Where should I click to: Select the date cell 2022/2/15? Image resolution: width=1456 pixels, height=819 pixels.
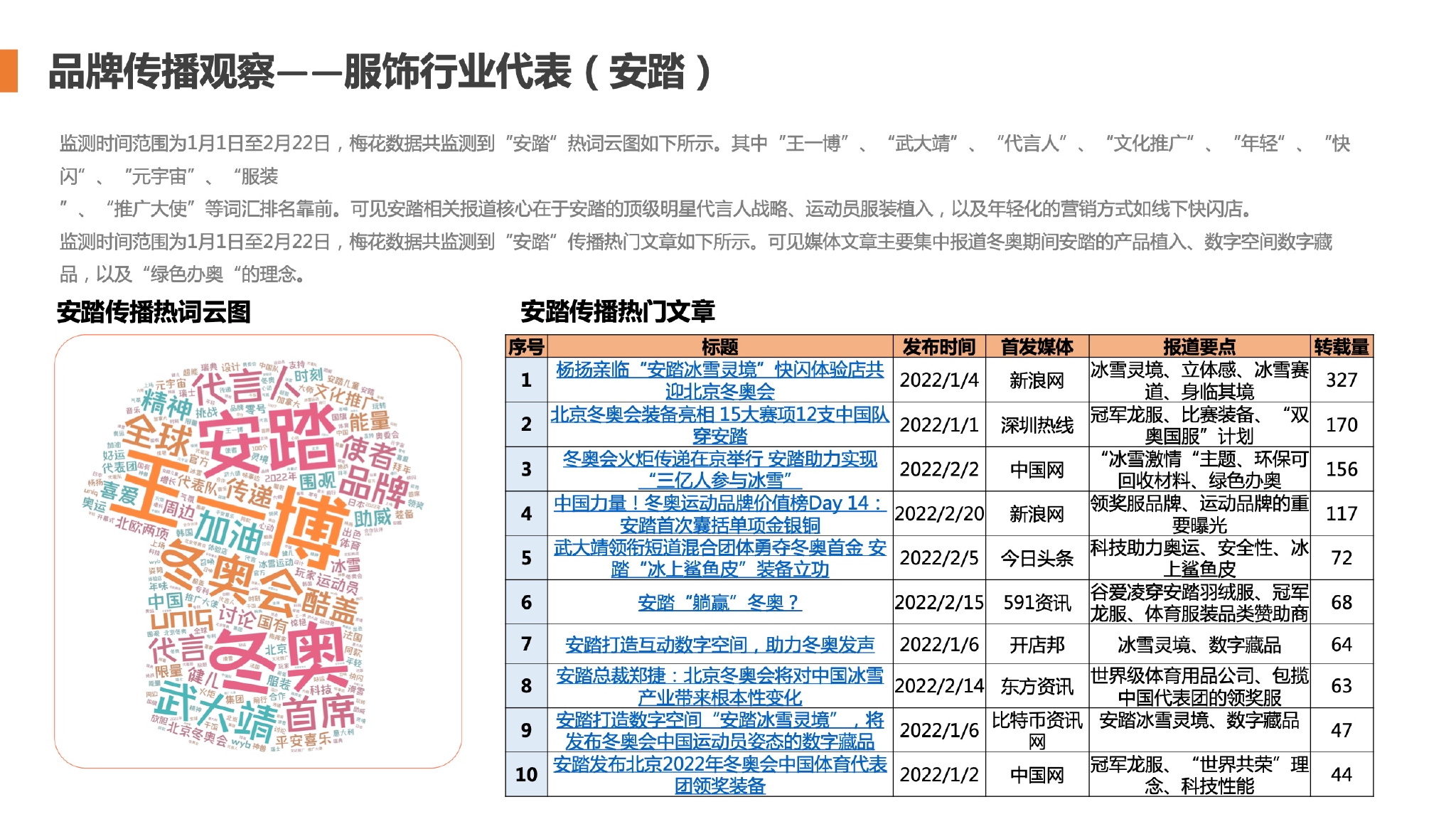939,602
